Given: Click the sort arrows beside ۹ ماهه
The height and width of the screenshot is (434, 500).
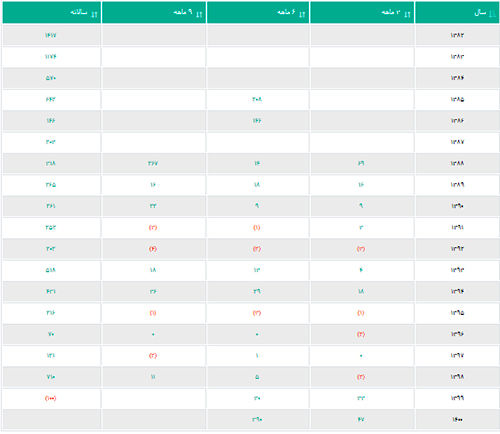Looking at the screenshot, I should [x=199, y=14].
